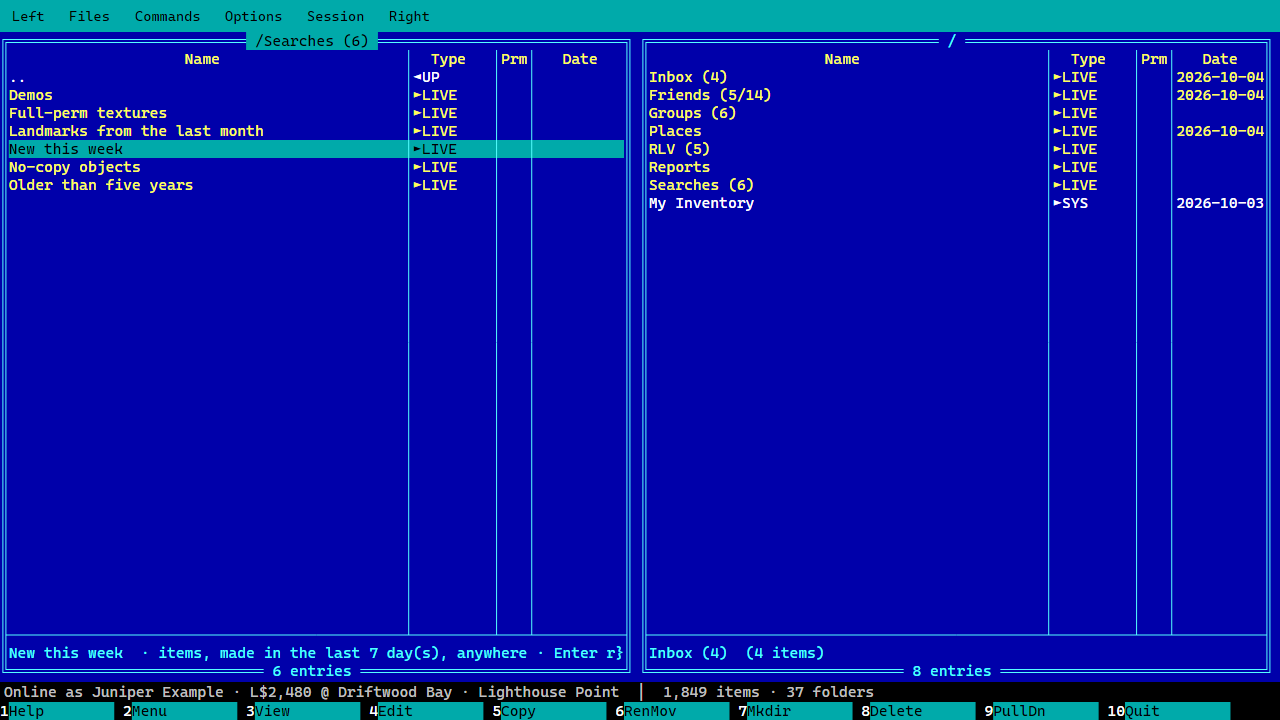This screenshot has width=1280, height=720.
Task: Click the /Searches (6) panel title
Action: 312,41
